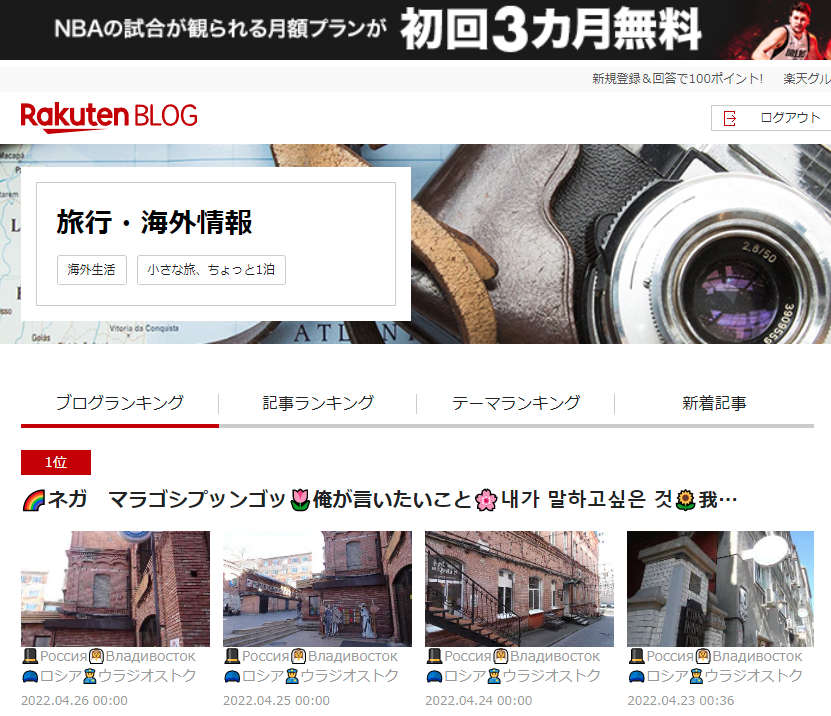Click the date 2022.04.26 00:00
Image resolution: width=831 pixels, height=716 pixels.
74,701
